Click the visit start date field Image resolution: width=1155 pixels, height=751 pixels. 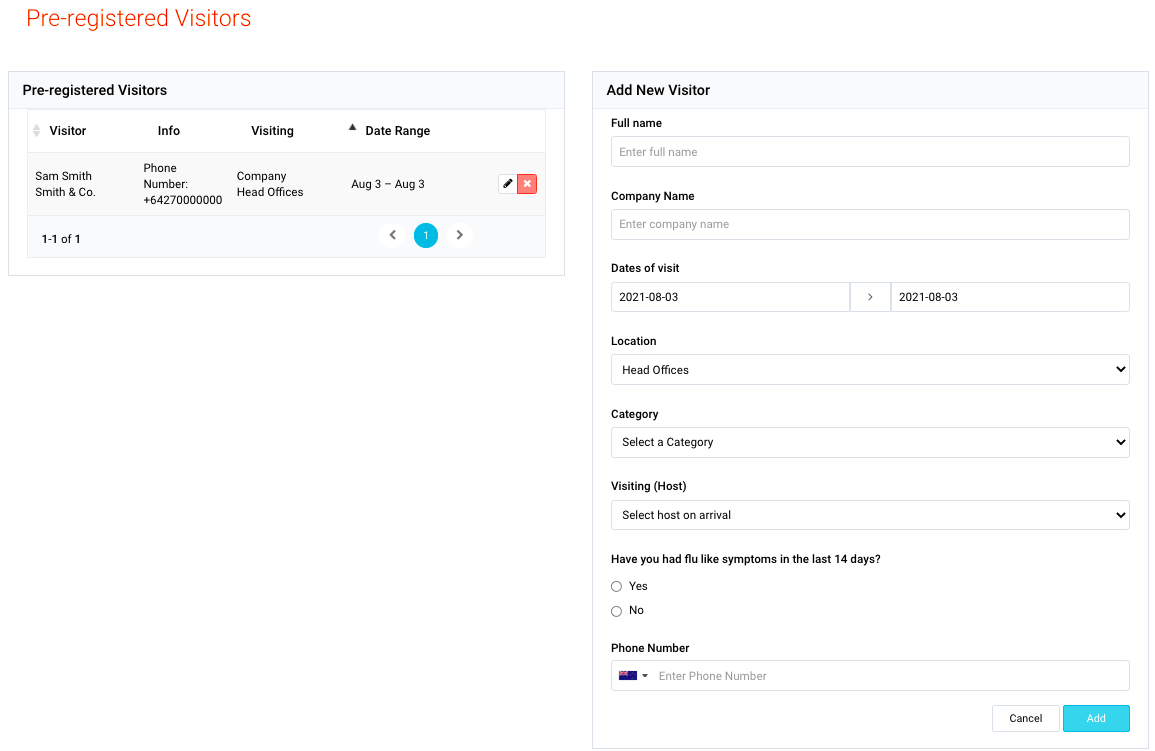[x=730, y=297]
